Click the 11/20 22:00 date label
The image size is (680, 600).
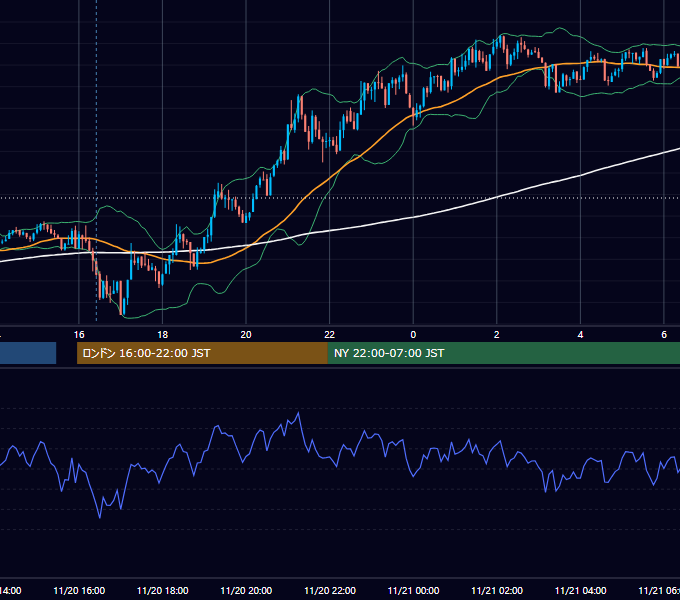point(330,591)
